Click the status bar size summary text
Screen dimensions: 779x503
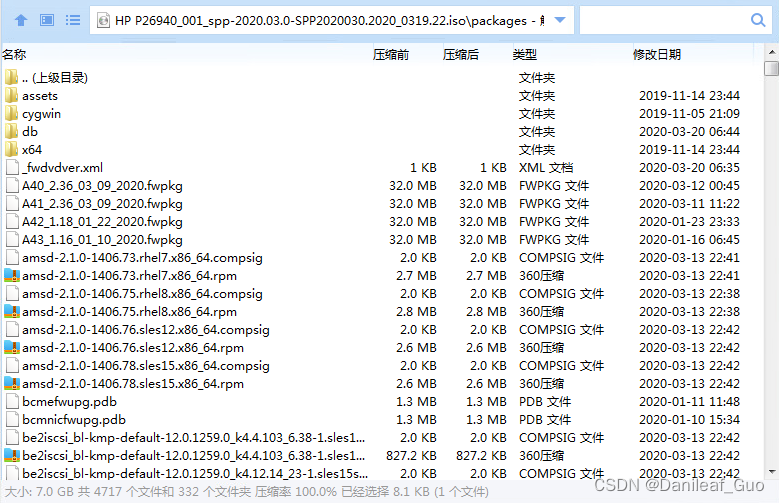pyautogui.click(x=246, y=492)
